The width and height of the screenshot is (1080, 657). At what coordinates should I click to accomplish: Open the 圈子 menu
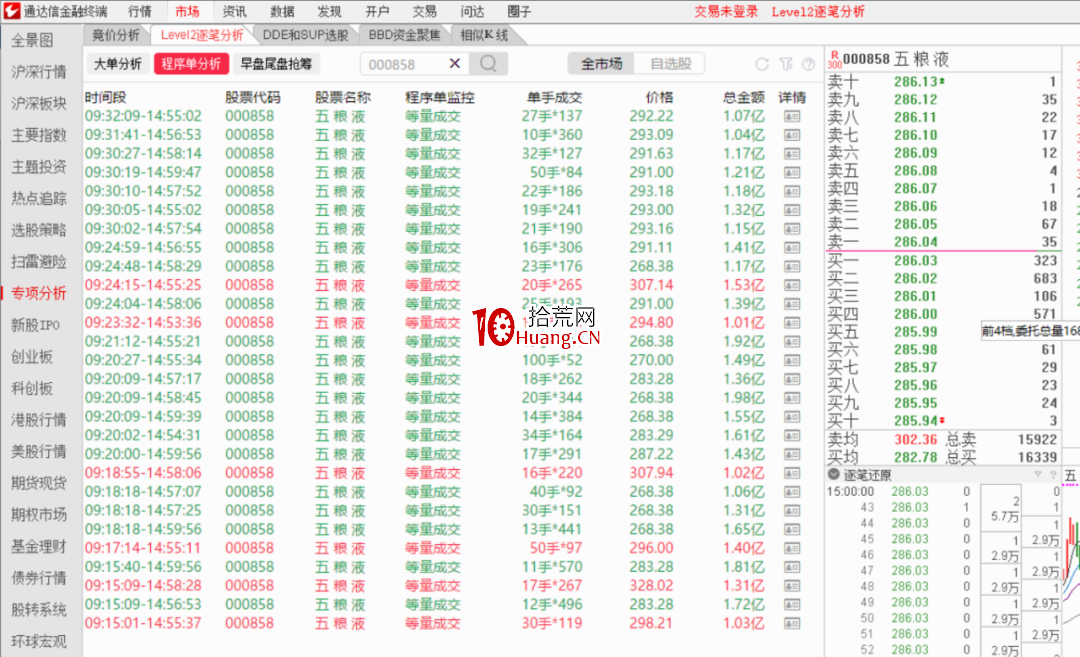[x=519, y=12]
